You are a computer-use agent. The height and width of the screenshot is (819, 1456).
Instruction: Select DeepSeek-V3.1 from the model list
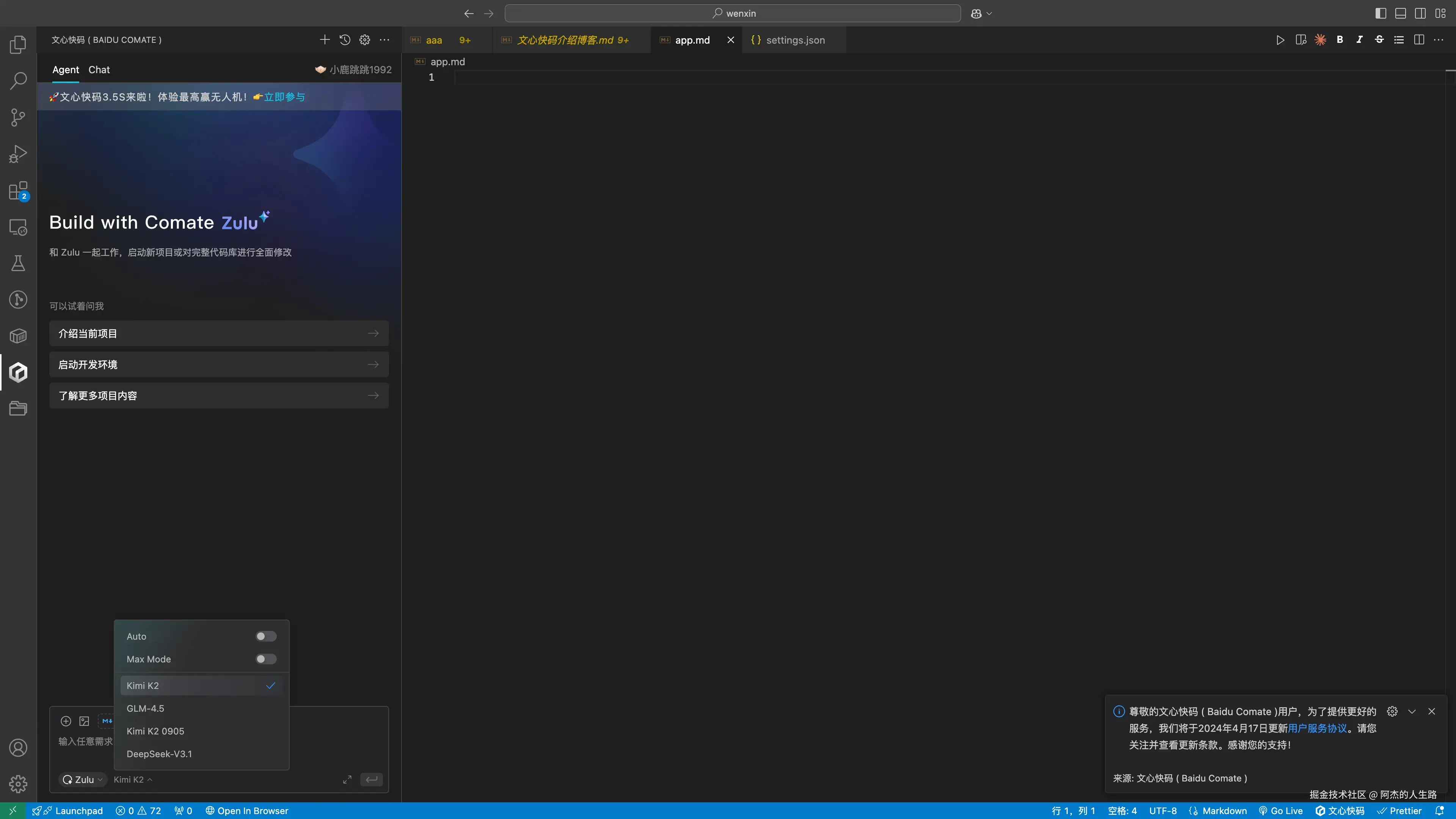click(159, 754)
